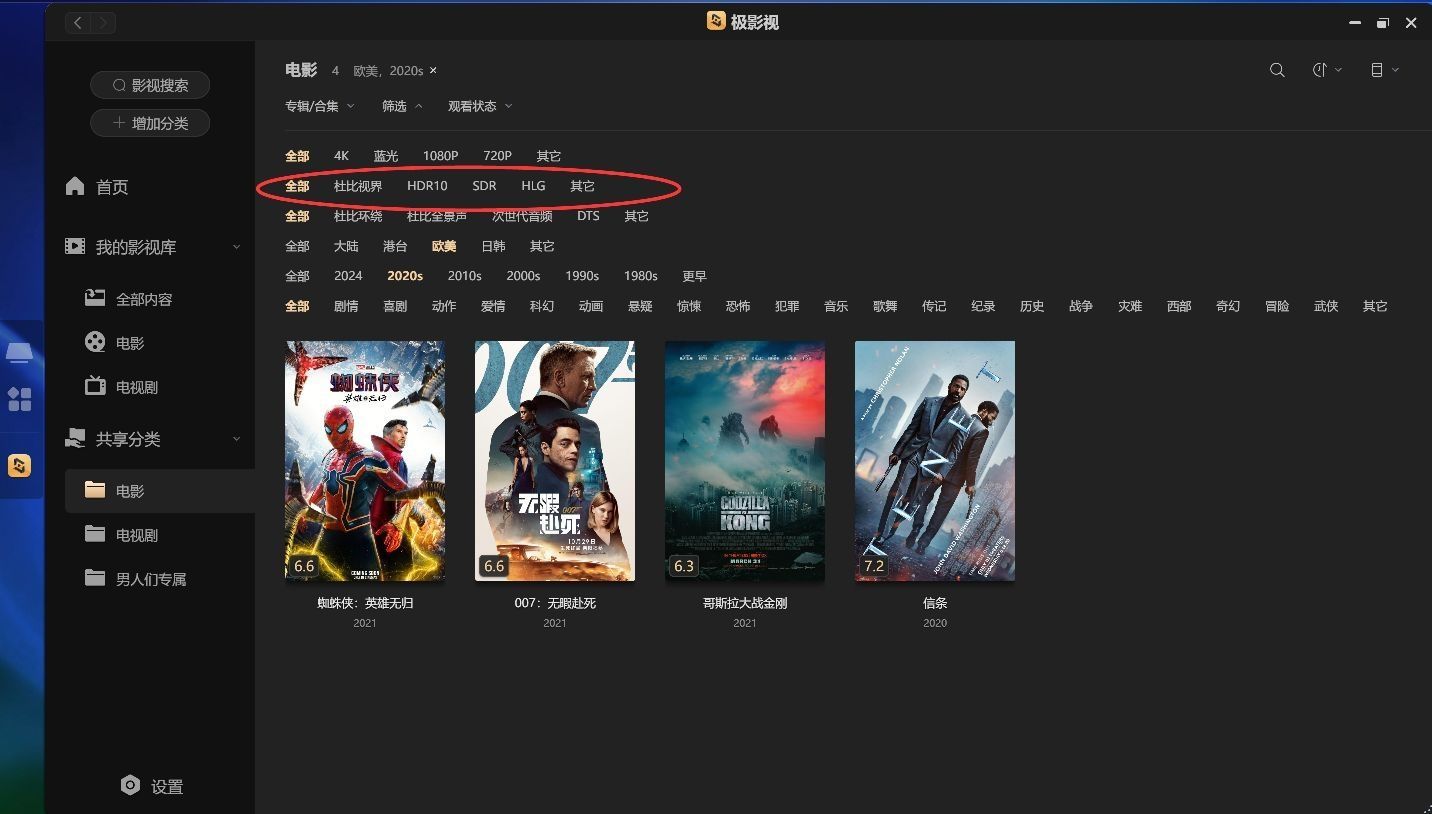Filter by 2010s decade
The height and width of the screenshot is (814, 1432).
464,276
